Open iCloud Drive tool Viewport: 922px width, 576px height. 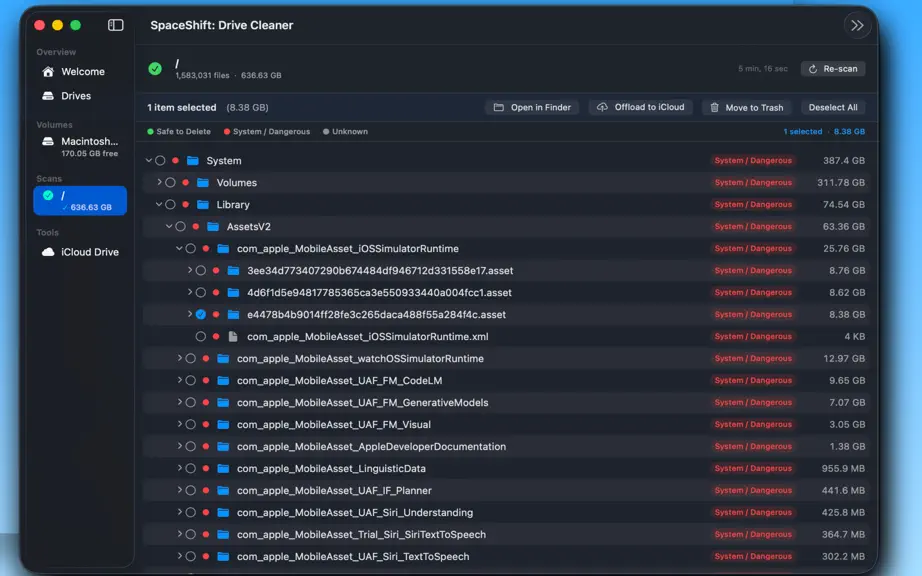80,252
